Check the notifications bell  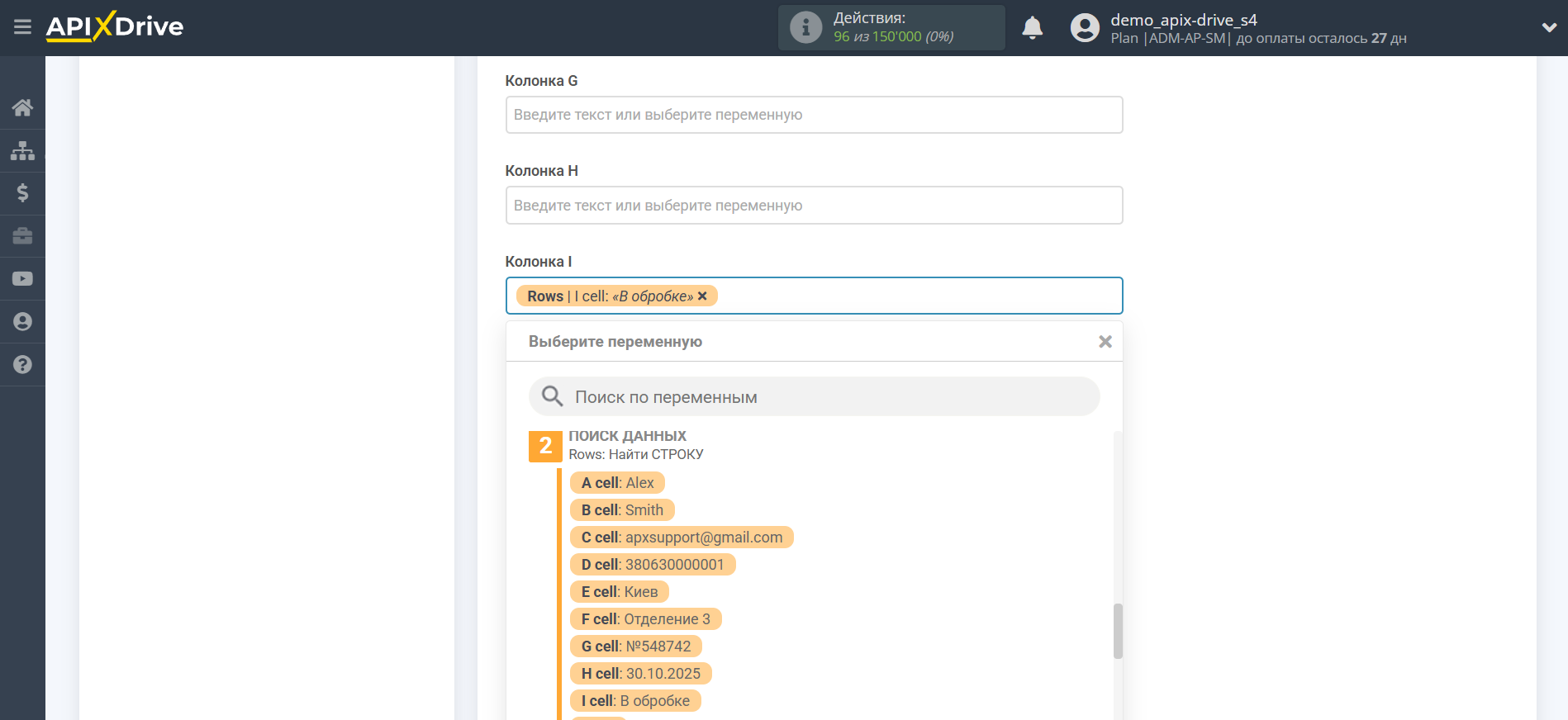(x=1032, y=28)
